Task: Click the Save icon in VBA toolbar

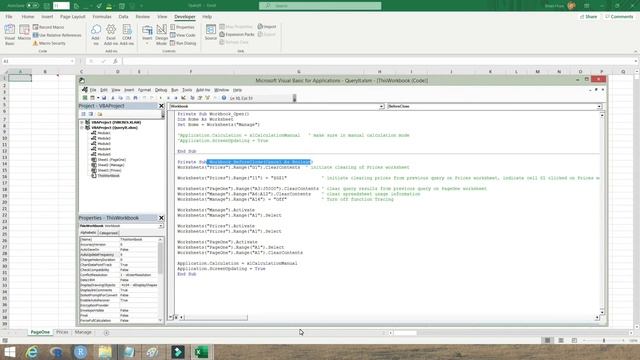Action: coord(104,98)
